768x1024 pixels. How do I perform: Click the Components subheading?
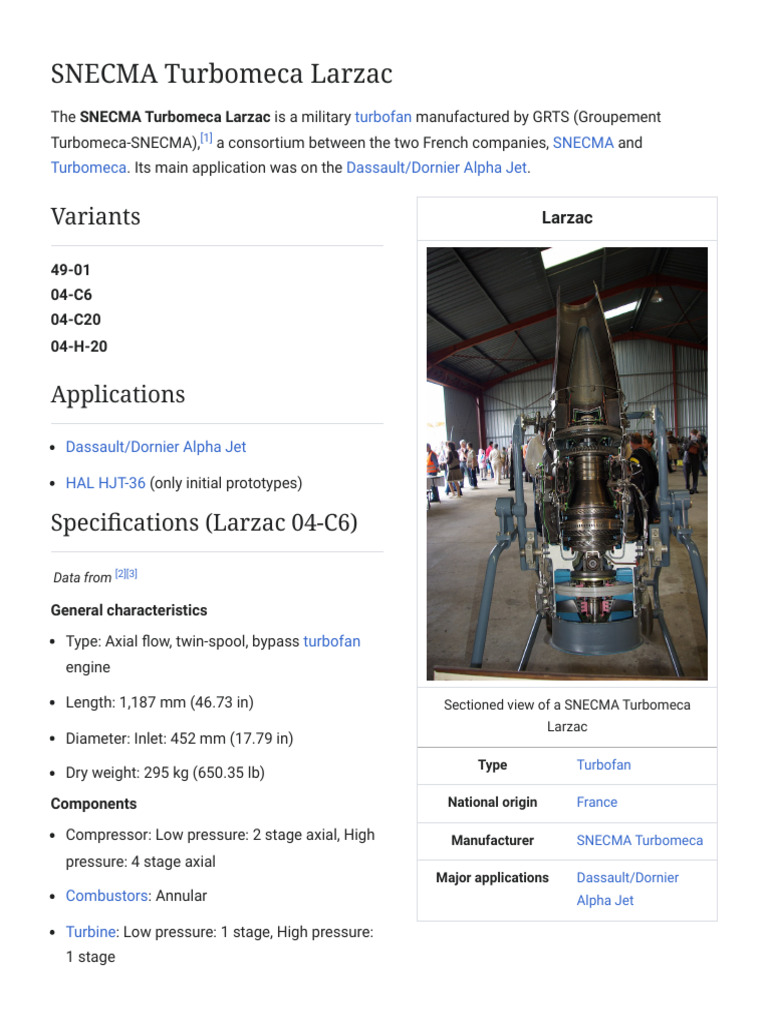(x=94, y=804)
